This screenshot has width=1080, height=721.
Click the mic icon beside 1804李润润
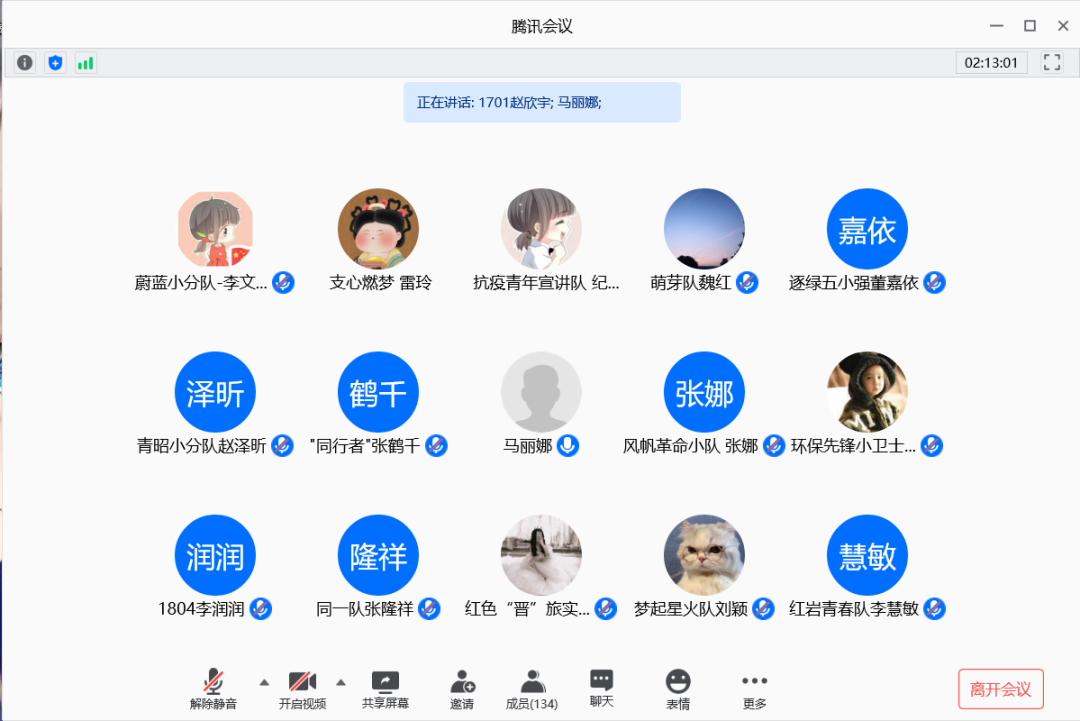point(261,609)
